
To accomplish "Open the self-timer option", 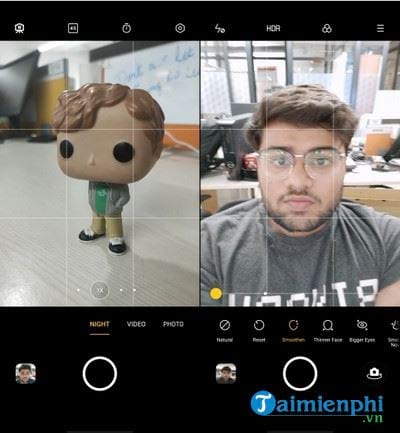I will [126, 28].
